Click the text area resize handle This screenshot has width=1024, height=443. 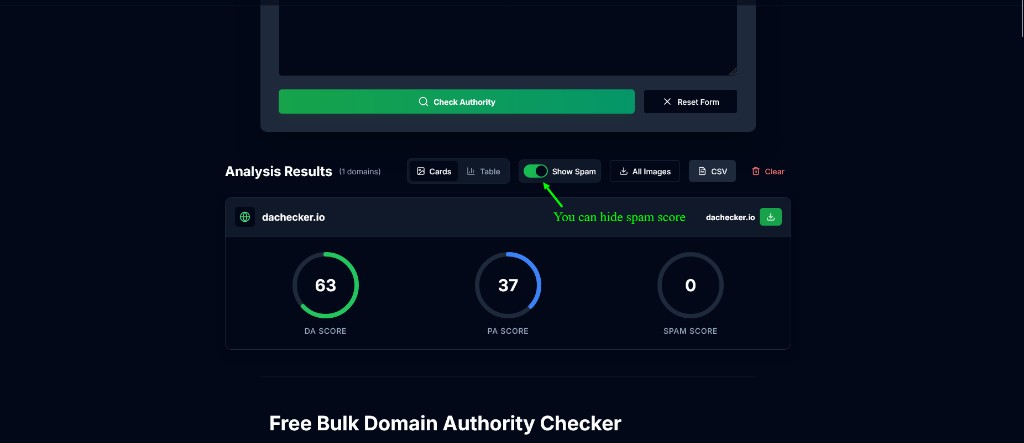tap(732, 71)
